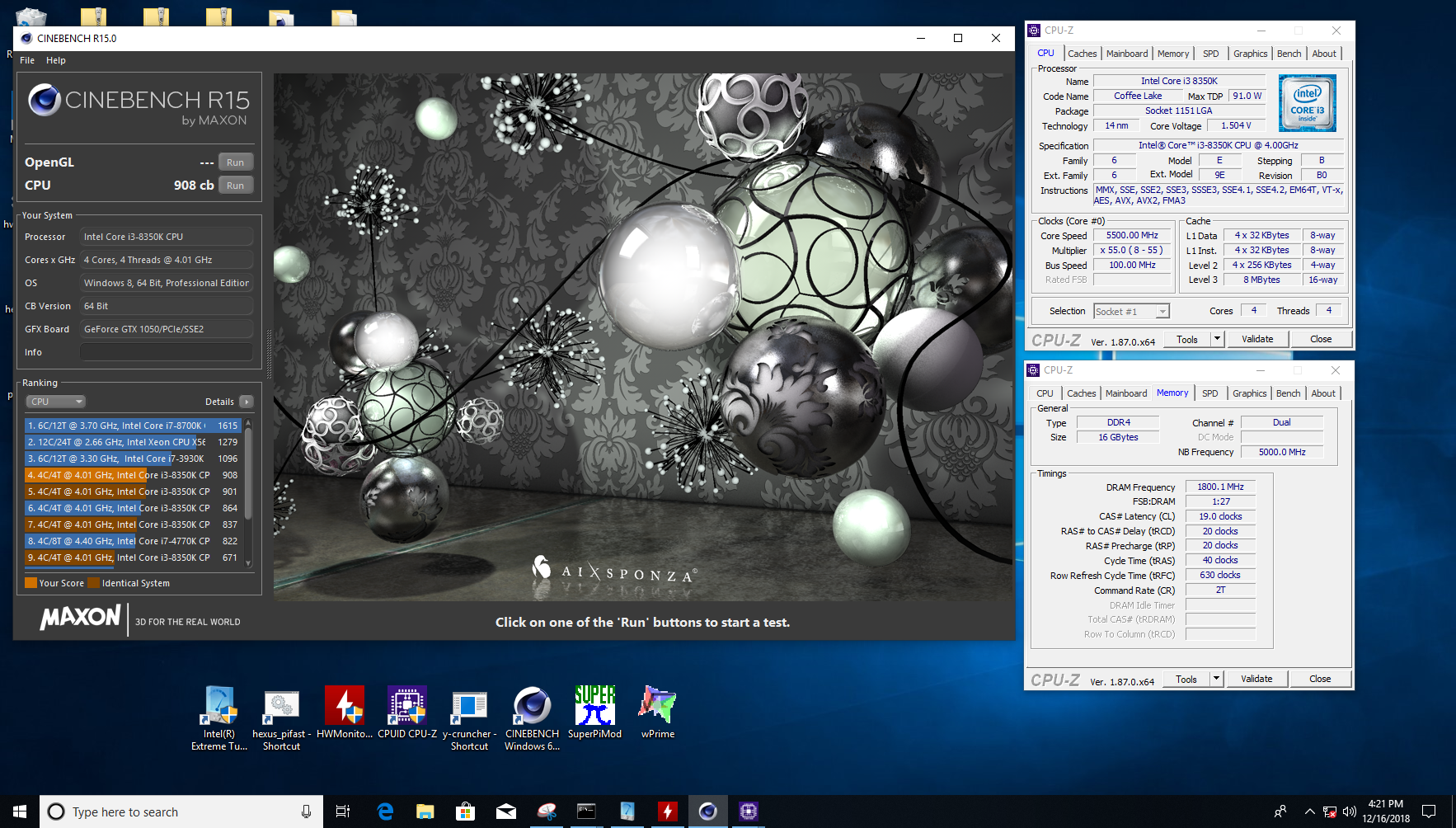Select ranking entry Xeon X5 score 1279
The image size is (1456, 828).
[133, 442]
